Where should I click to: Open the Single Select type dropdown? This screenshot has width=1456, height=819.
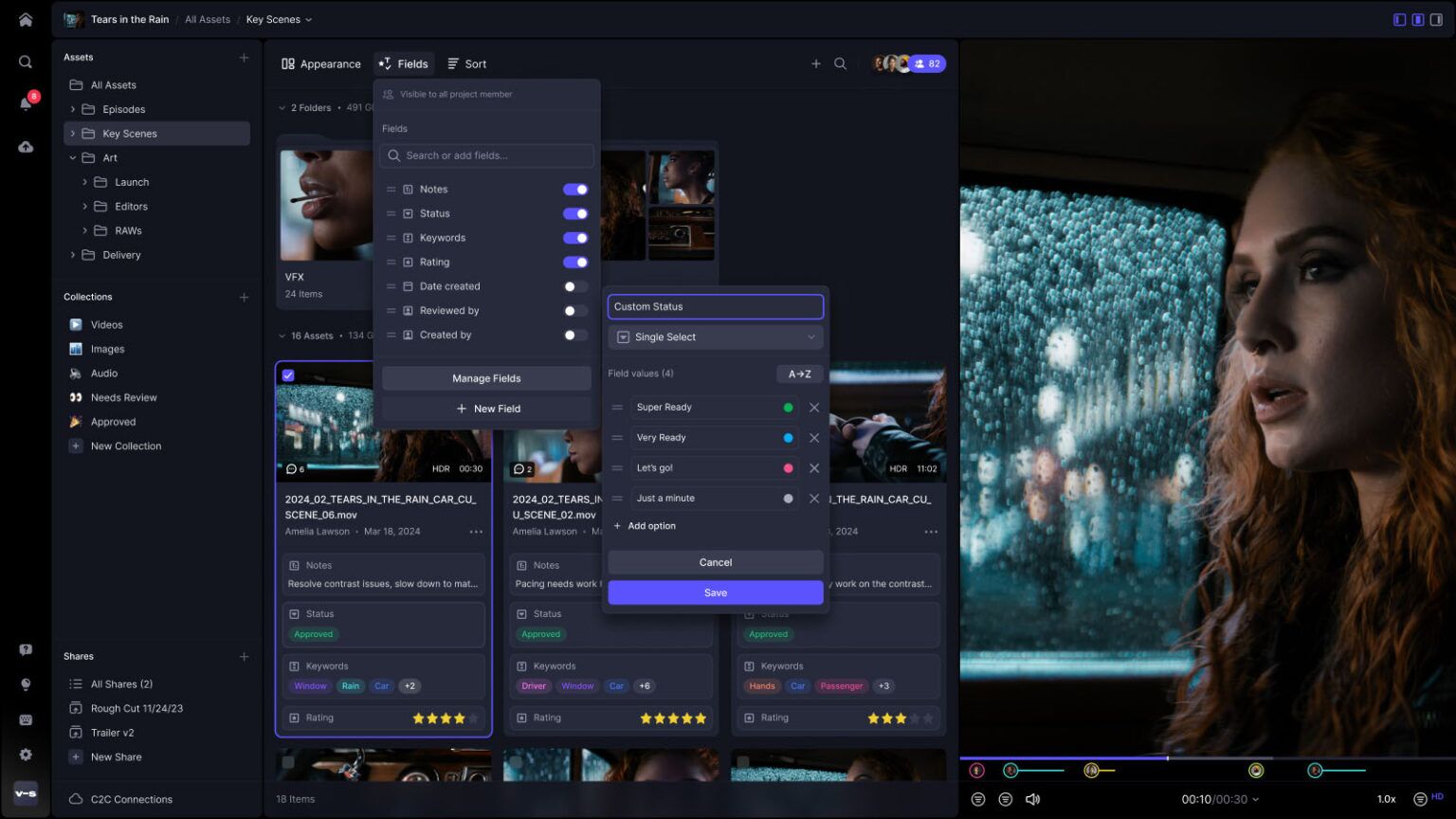(715, 337)
